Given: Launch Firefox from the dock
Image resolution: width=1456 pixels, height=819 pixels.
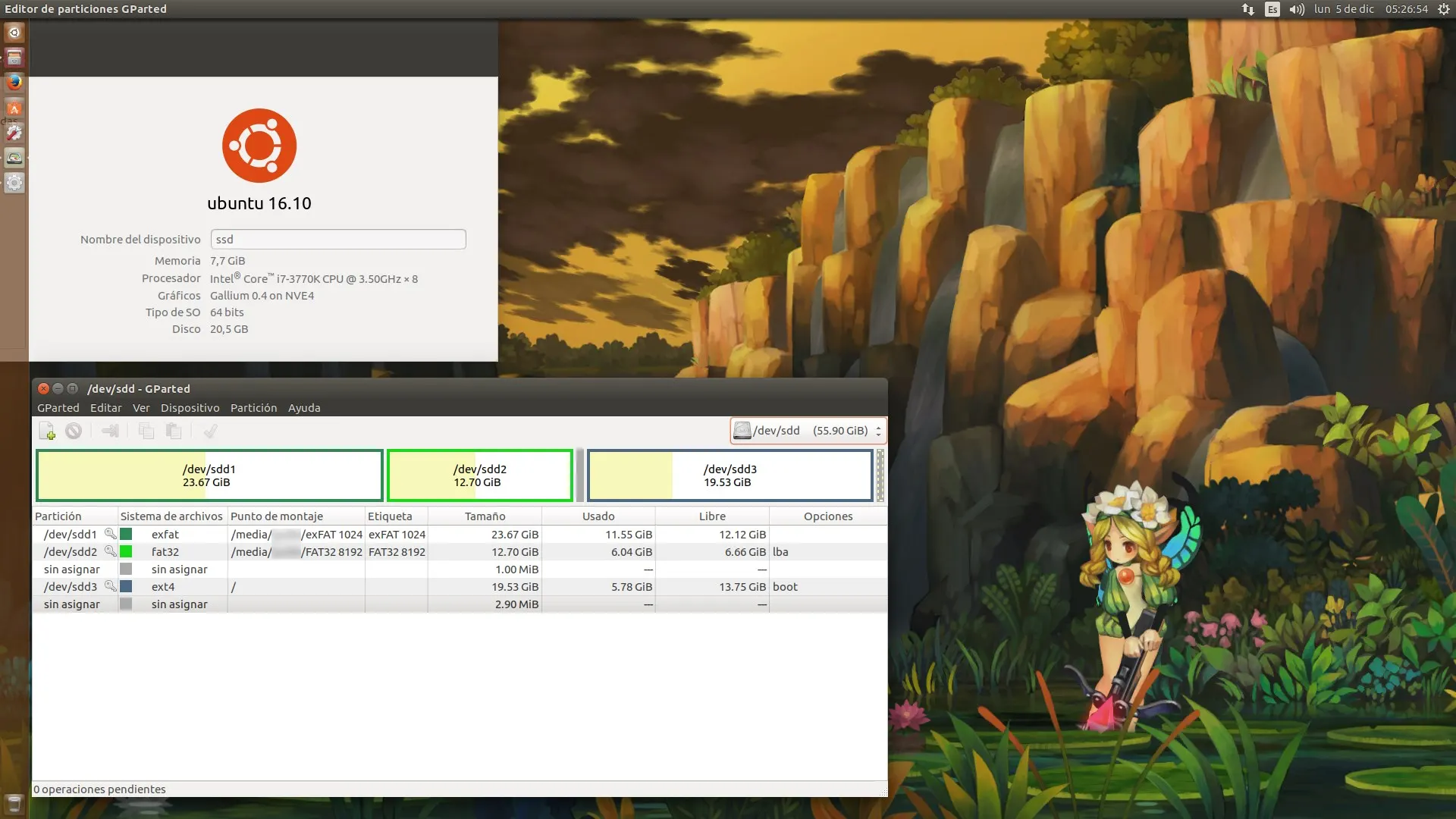Looking at the screenshot, I should [x=14, y=83].
